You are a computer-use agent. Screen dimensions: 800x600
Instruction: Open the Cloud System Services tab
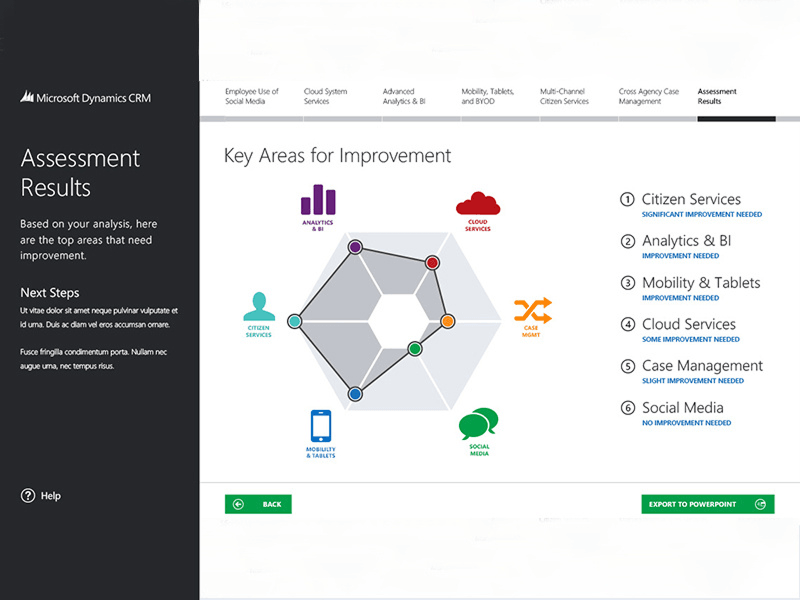(x=326, y=96)
